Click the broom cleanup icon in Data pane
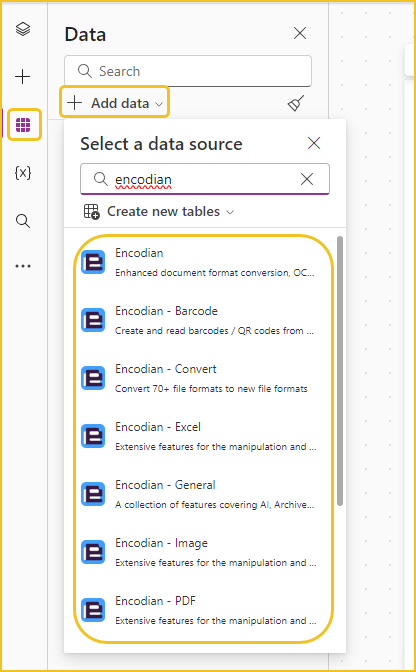 click(296, 103)
